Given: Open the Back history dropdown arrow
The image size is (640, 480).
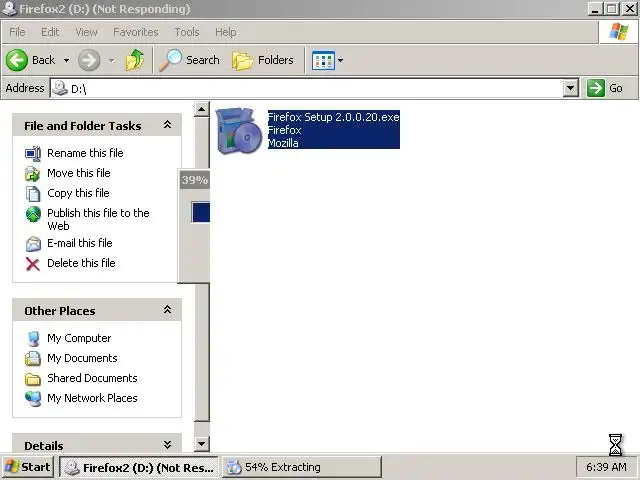Looking at the screenshot, I should coord(66,60).
